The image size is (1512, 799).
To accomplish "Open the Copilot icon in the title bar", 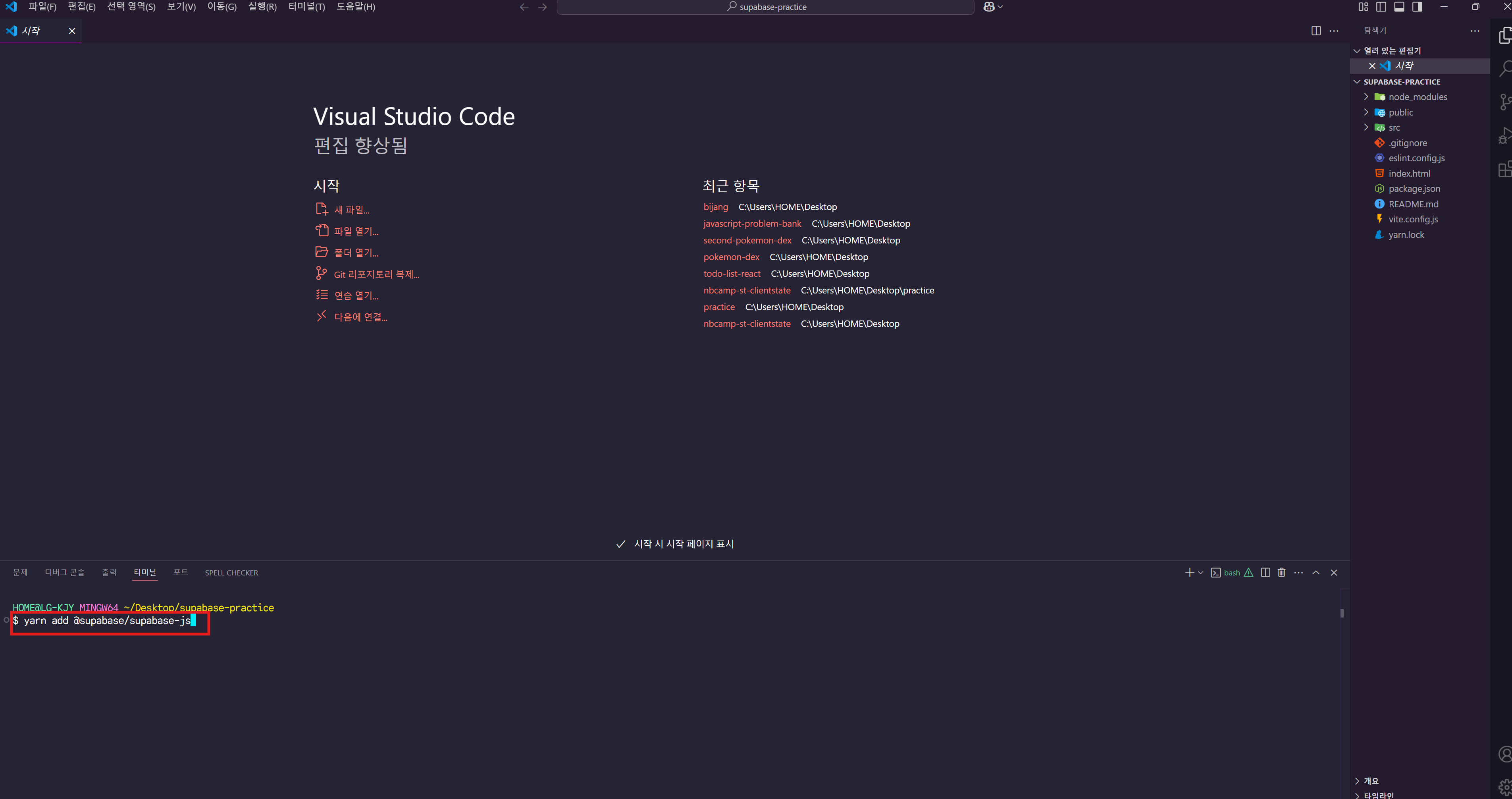I will point(989,7).
